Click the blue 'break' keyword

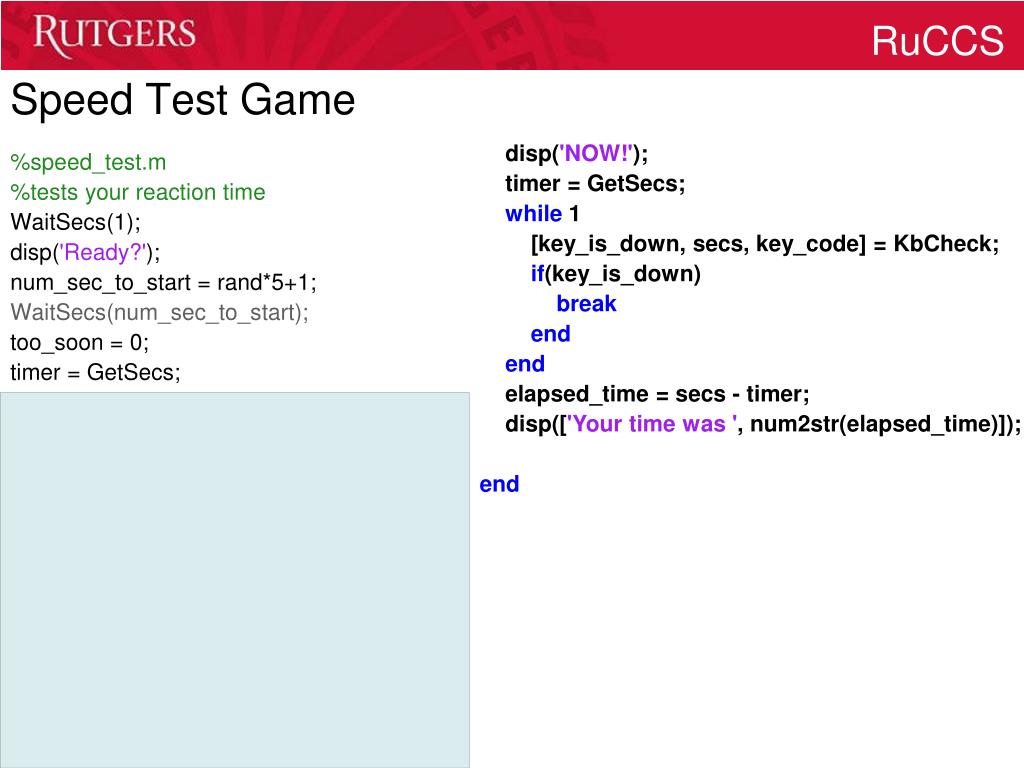point(586,304)
